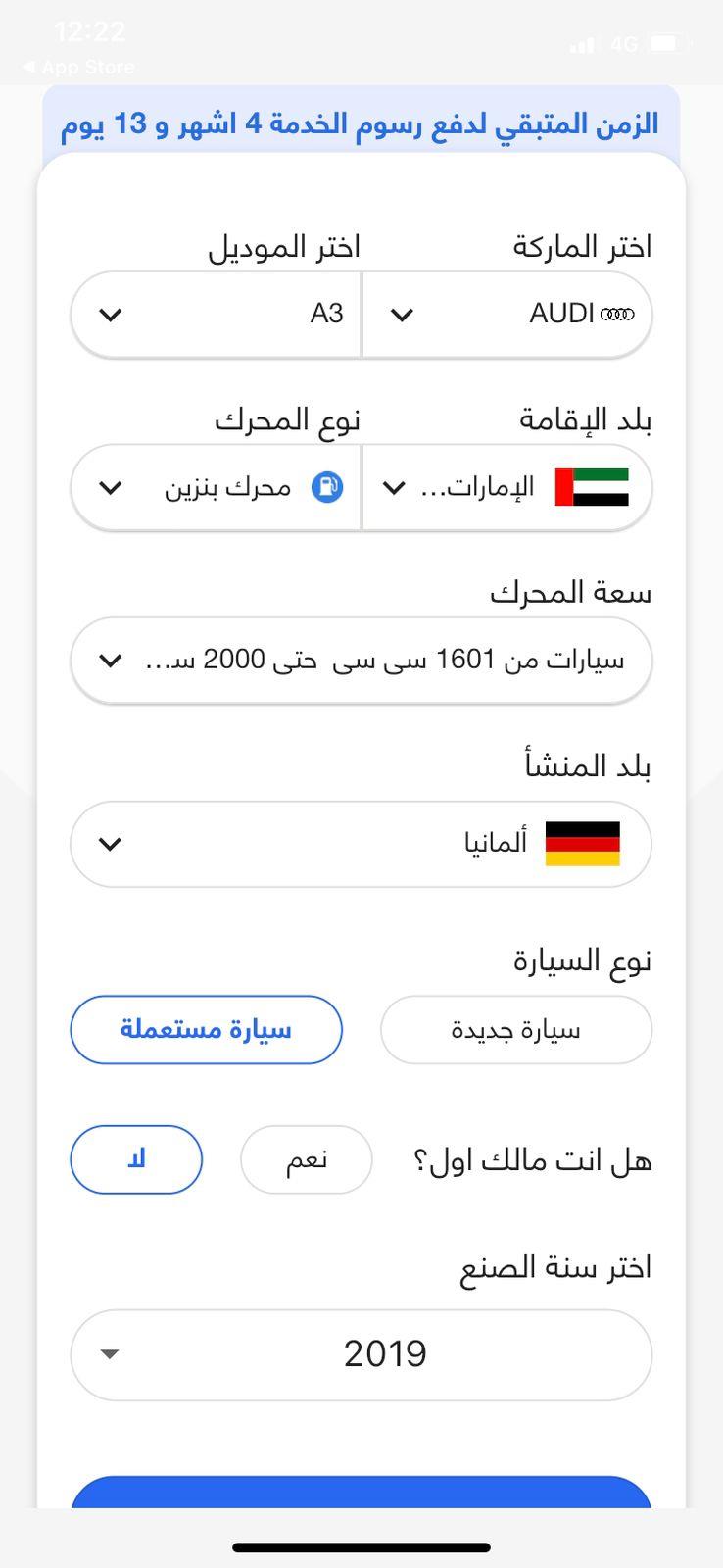
Task: Click the Audi four-rings logo icon
Action: click(617, 315)
